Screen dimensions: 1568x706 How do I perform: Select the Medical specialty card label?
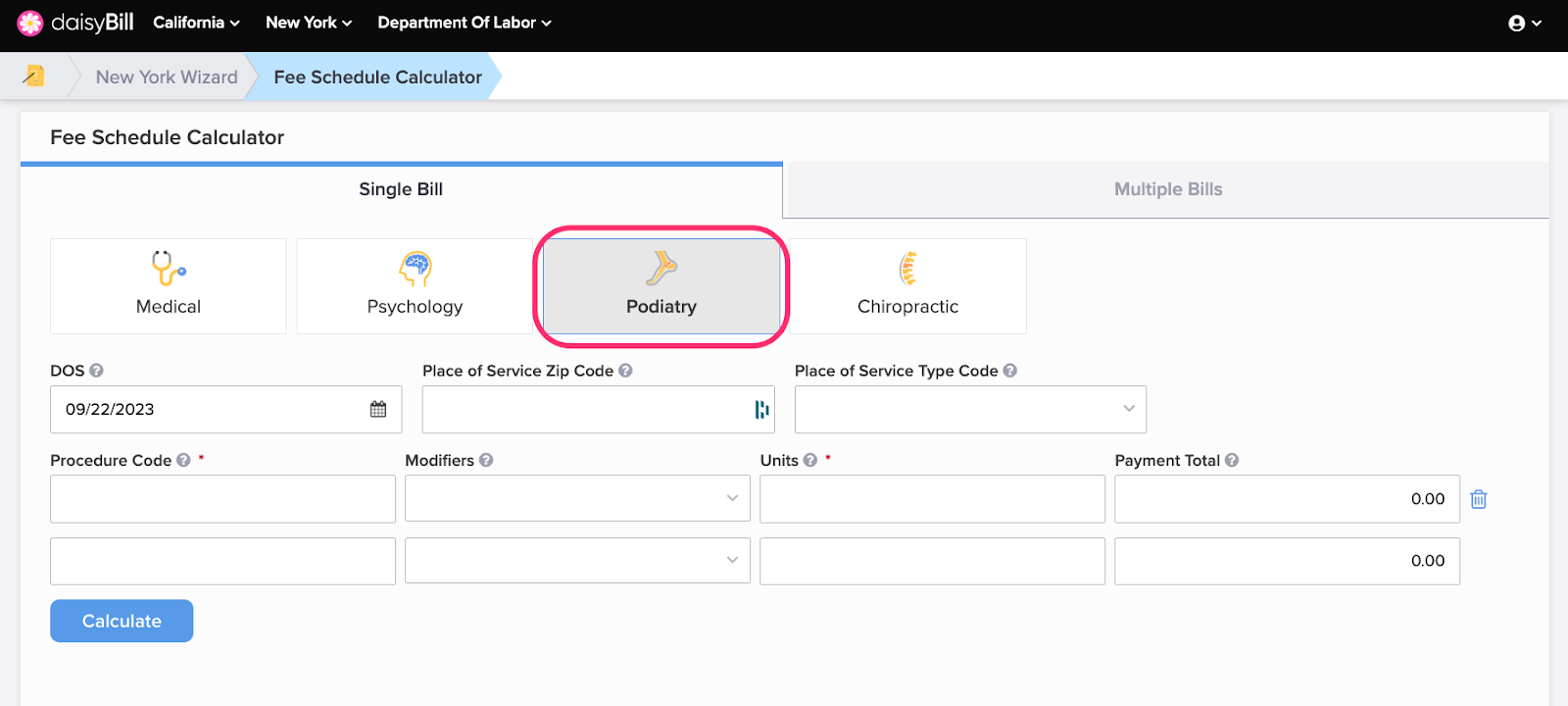pos(169,307)
